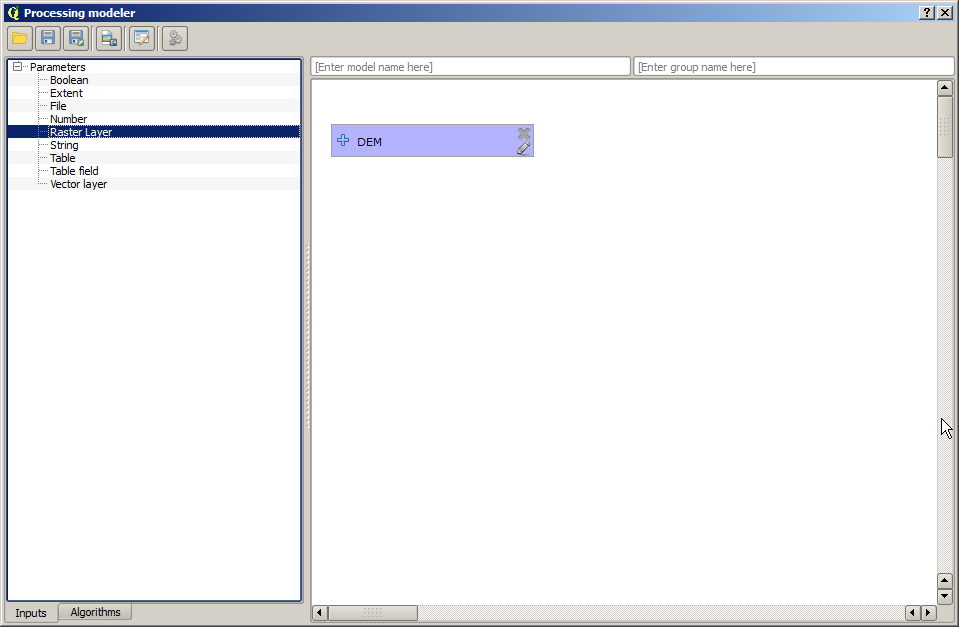Click the model name input field

(x=470, y=67)
